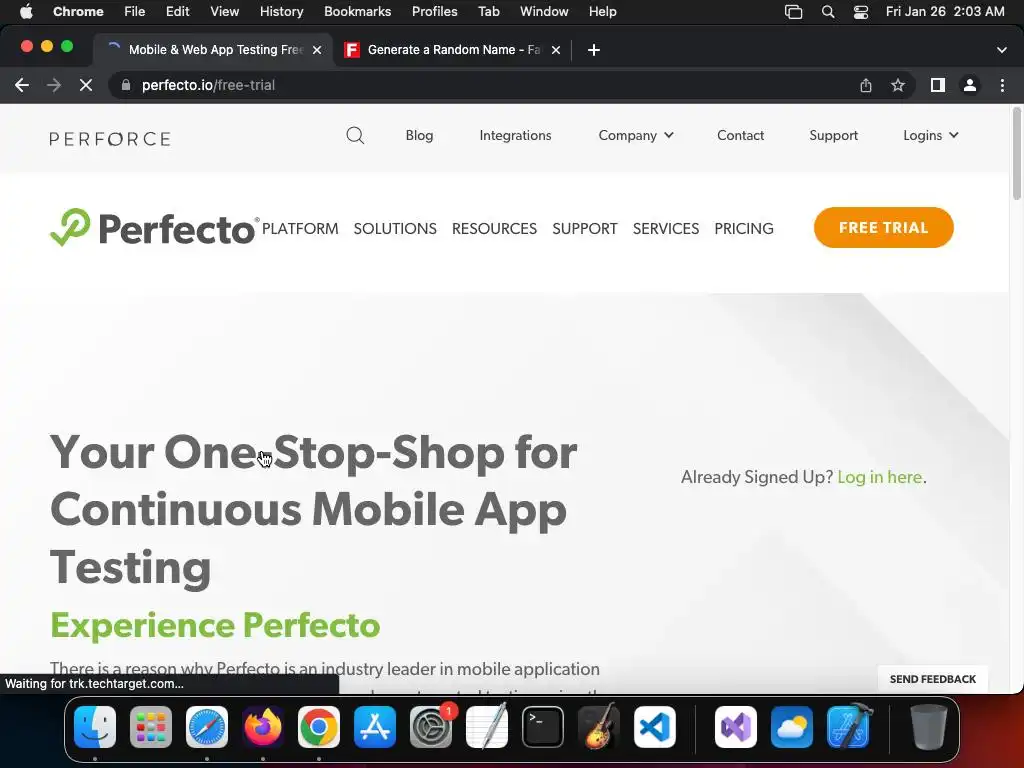
Task: Open macOS Control Center
Action: point(861,12)
